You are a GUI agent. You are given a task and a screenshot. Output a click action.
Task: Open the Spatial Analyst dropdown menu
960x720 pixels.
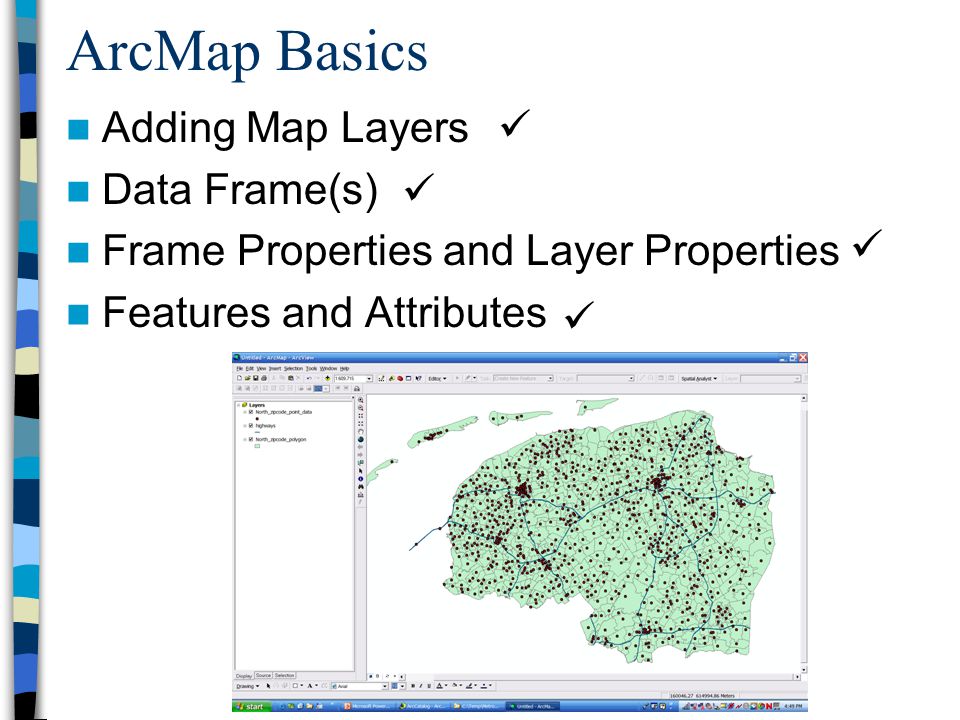tap(699, 379)
